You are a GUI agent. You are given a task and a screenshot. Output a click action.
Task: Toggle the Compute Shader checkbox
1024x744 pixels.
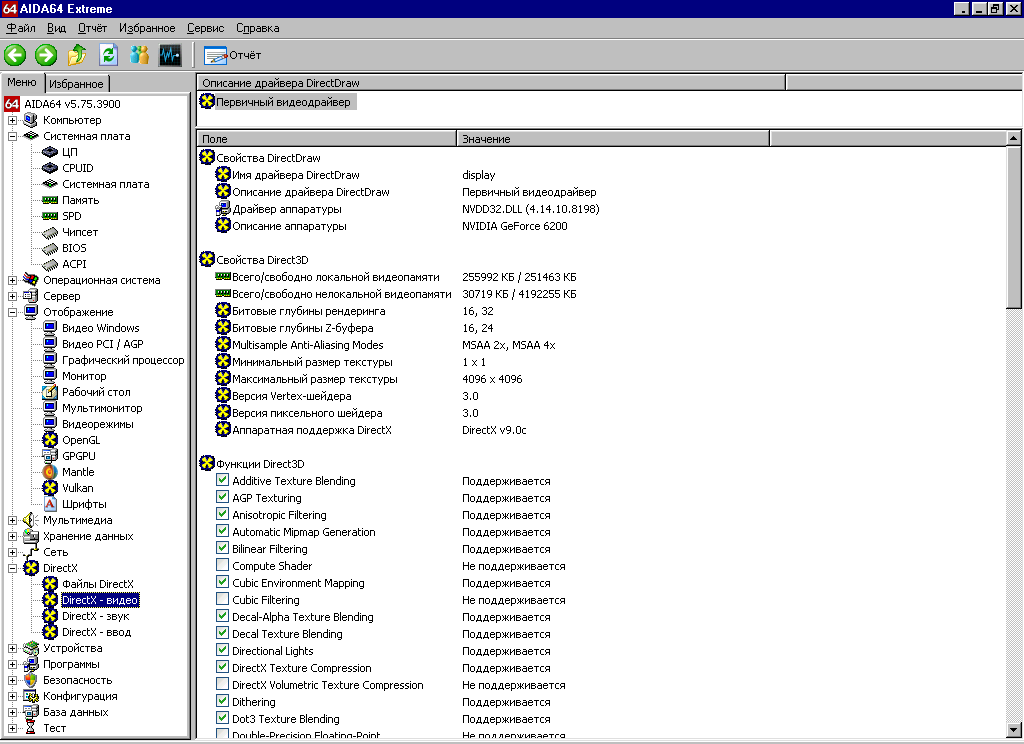[223, 566]
